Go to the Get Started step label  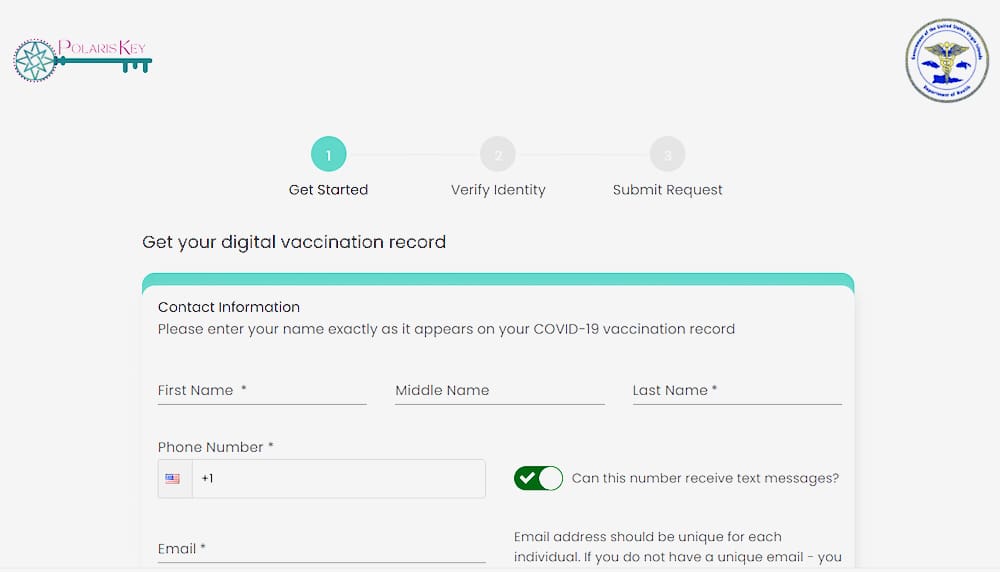328,190
